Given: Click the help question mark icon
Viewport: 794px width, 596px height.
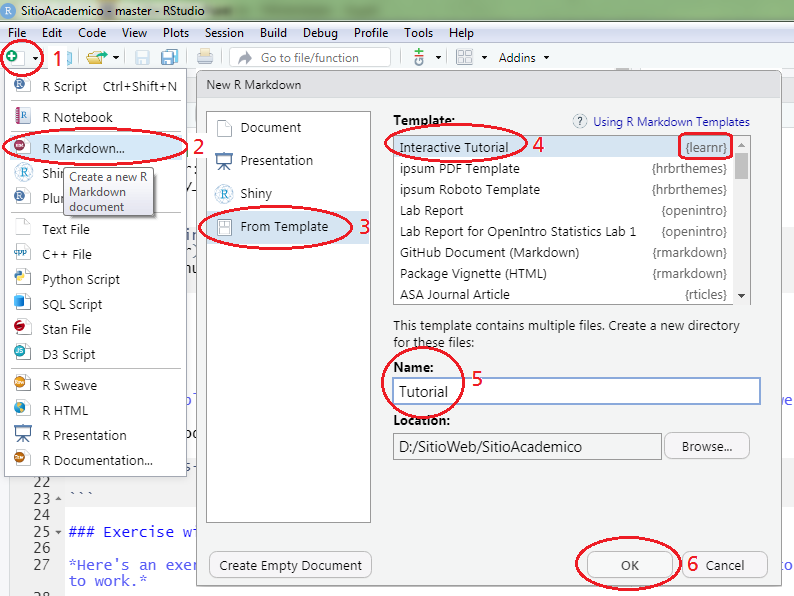Looking at the screenshot, I should [x=579, y=122].
